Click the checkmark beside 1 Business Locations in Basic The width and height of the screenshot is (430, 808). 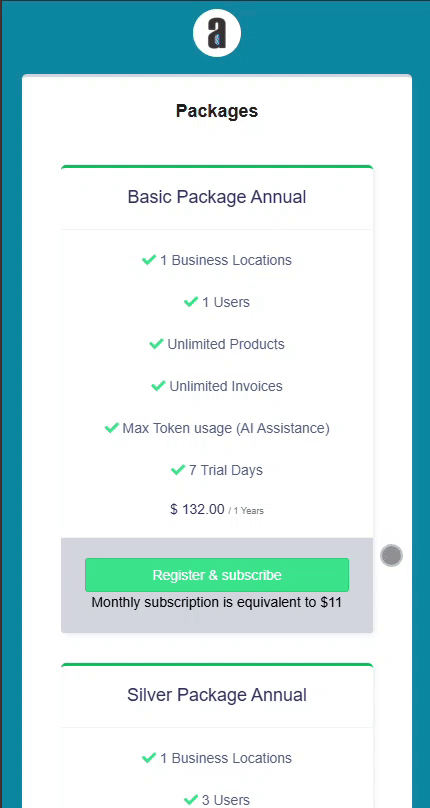(149, 260)
